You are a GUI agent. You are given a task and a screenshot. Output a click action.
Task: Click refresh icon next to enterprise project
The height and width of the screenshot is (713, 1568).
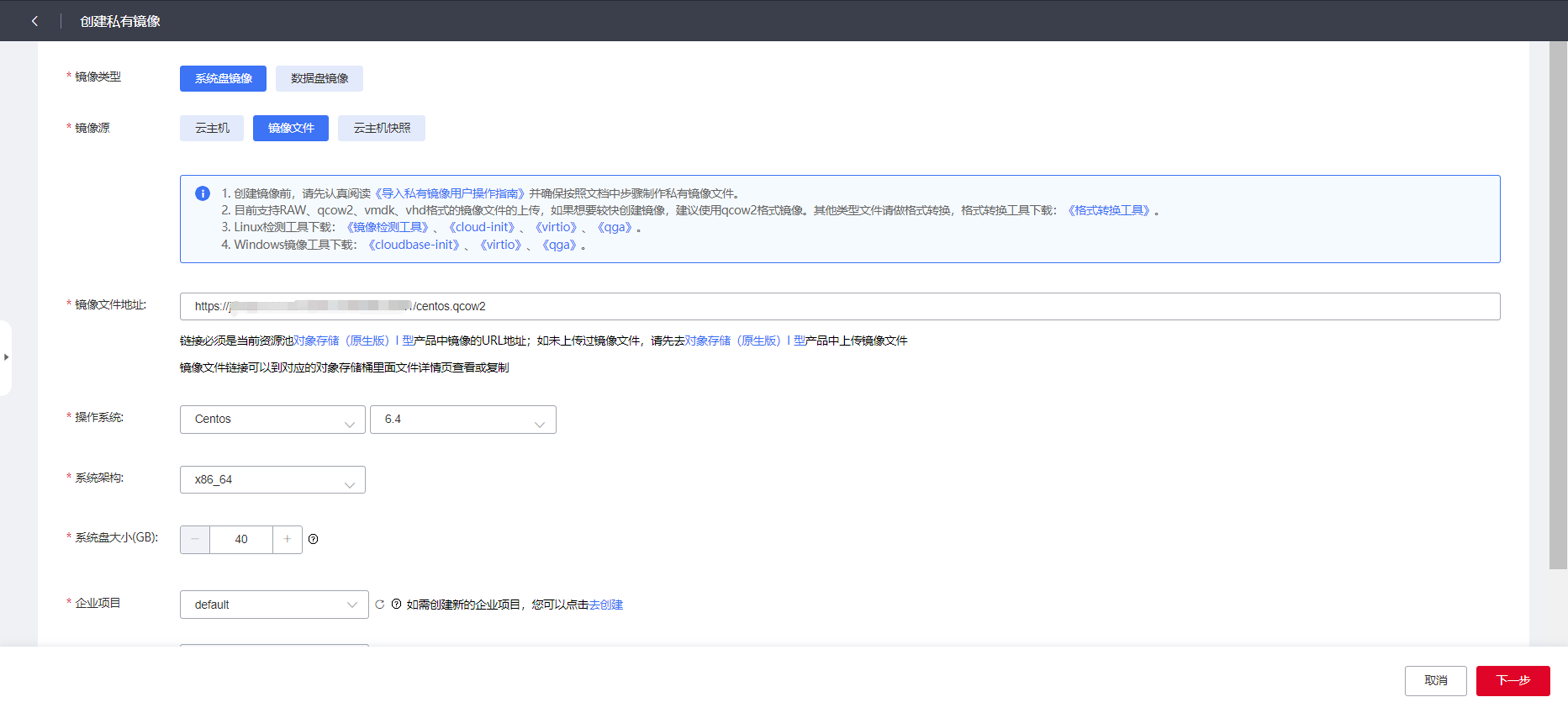tap(380, 604)
